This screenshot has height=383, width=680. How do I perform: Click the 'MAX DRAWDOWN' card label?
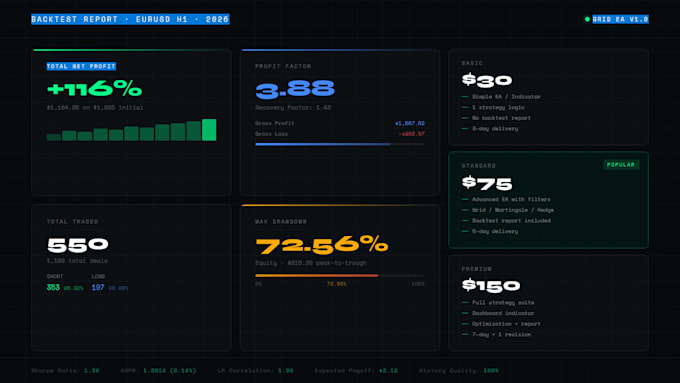pos(281,222)
